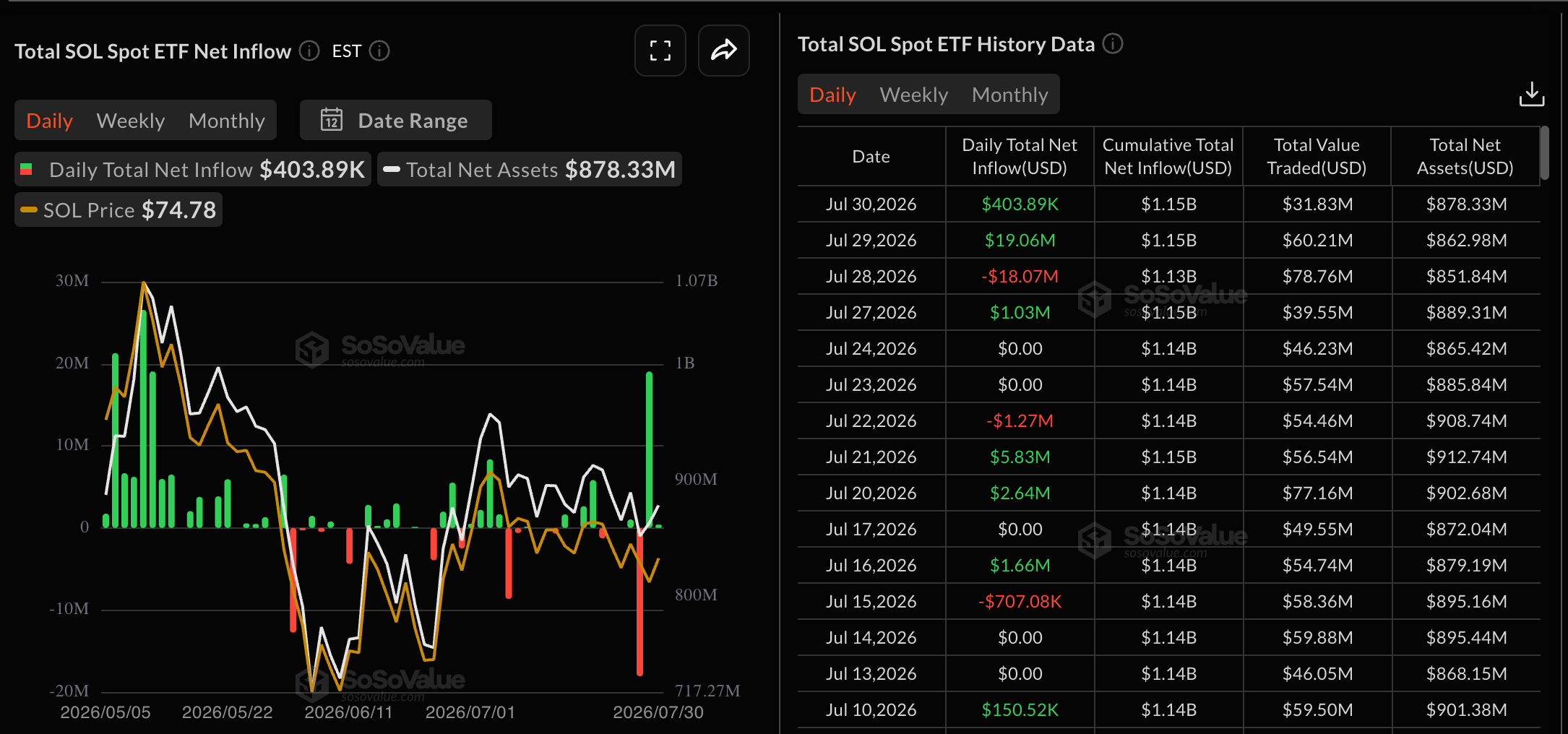Select Daily tab in the chart panel
Viewport: 1568px width, 734px height.
[x=49, y=121]
